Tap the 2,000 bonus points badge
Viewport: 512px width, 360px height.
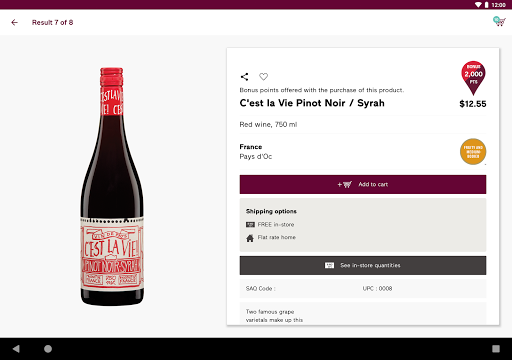pos(473,78)
